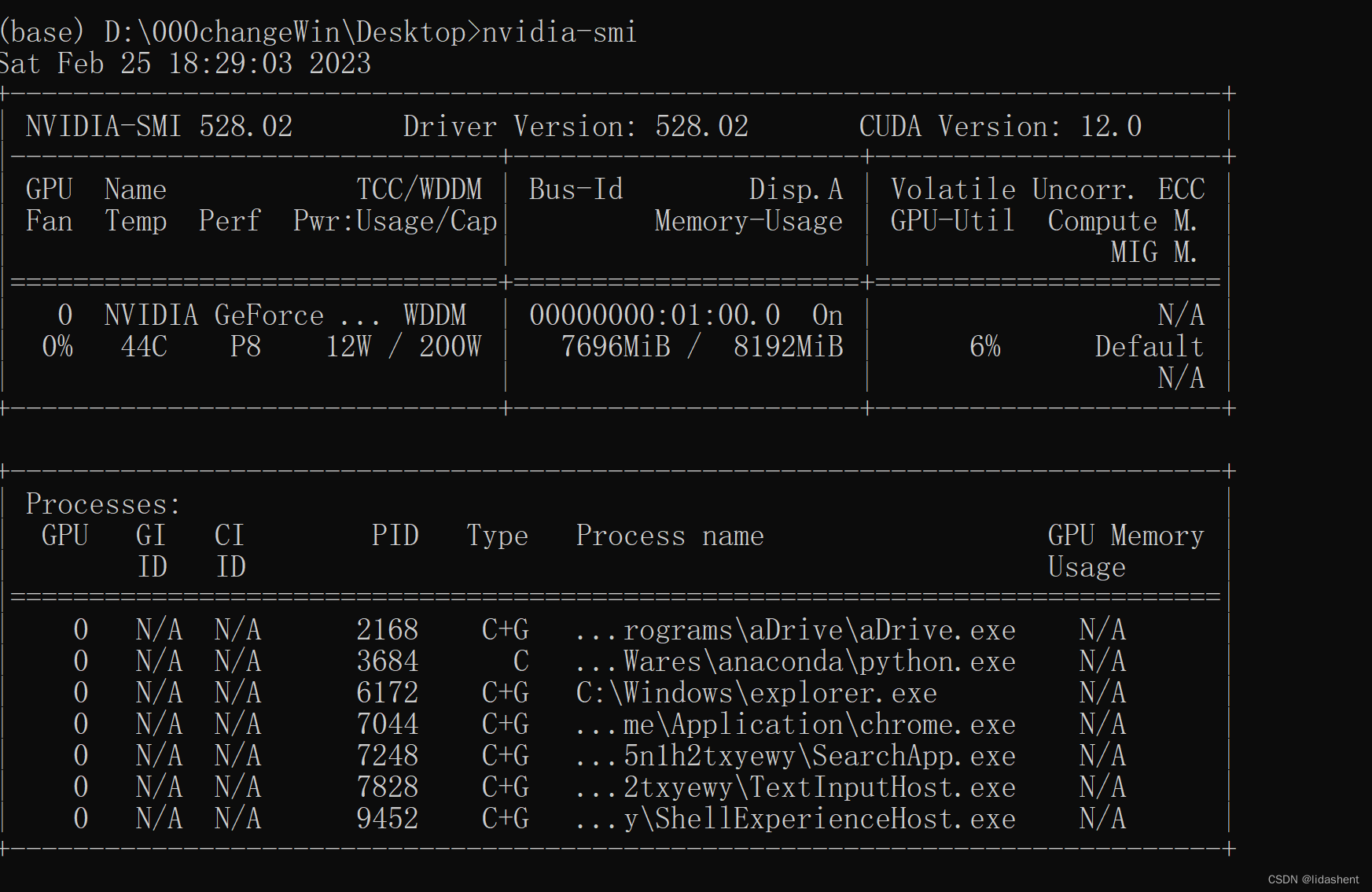Click the 'Bus-Id' column header
This screenshot has height=892, width=1372.
[x=576, y=190]
